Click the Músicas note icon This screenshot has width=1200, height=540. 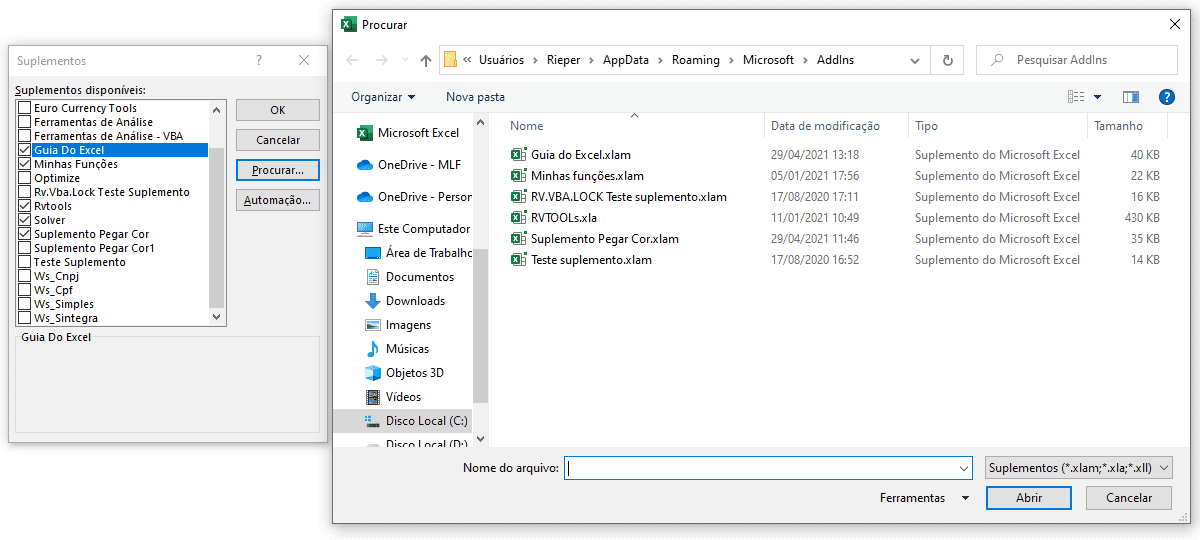point(373,349)
